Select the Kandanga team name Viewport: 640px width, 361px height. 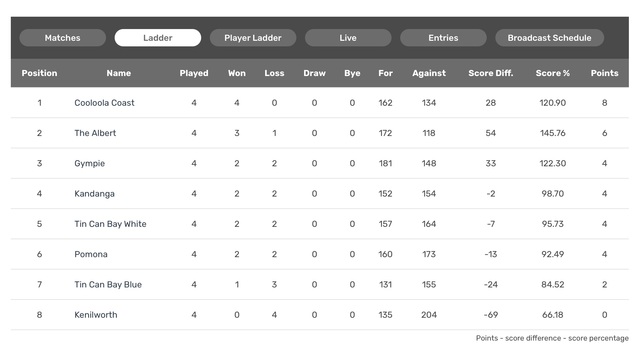coord(94,194)
